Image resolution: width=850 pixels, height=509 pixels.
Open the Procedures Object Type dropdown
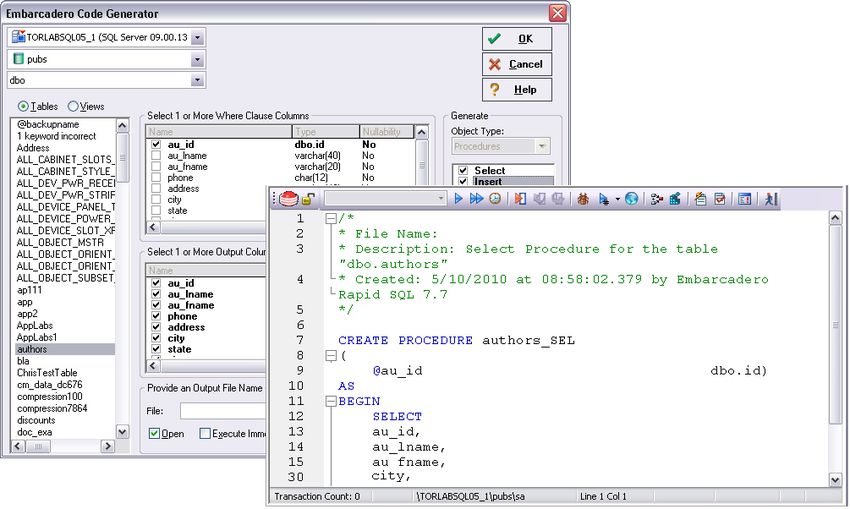542,146
